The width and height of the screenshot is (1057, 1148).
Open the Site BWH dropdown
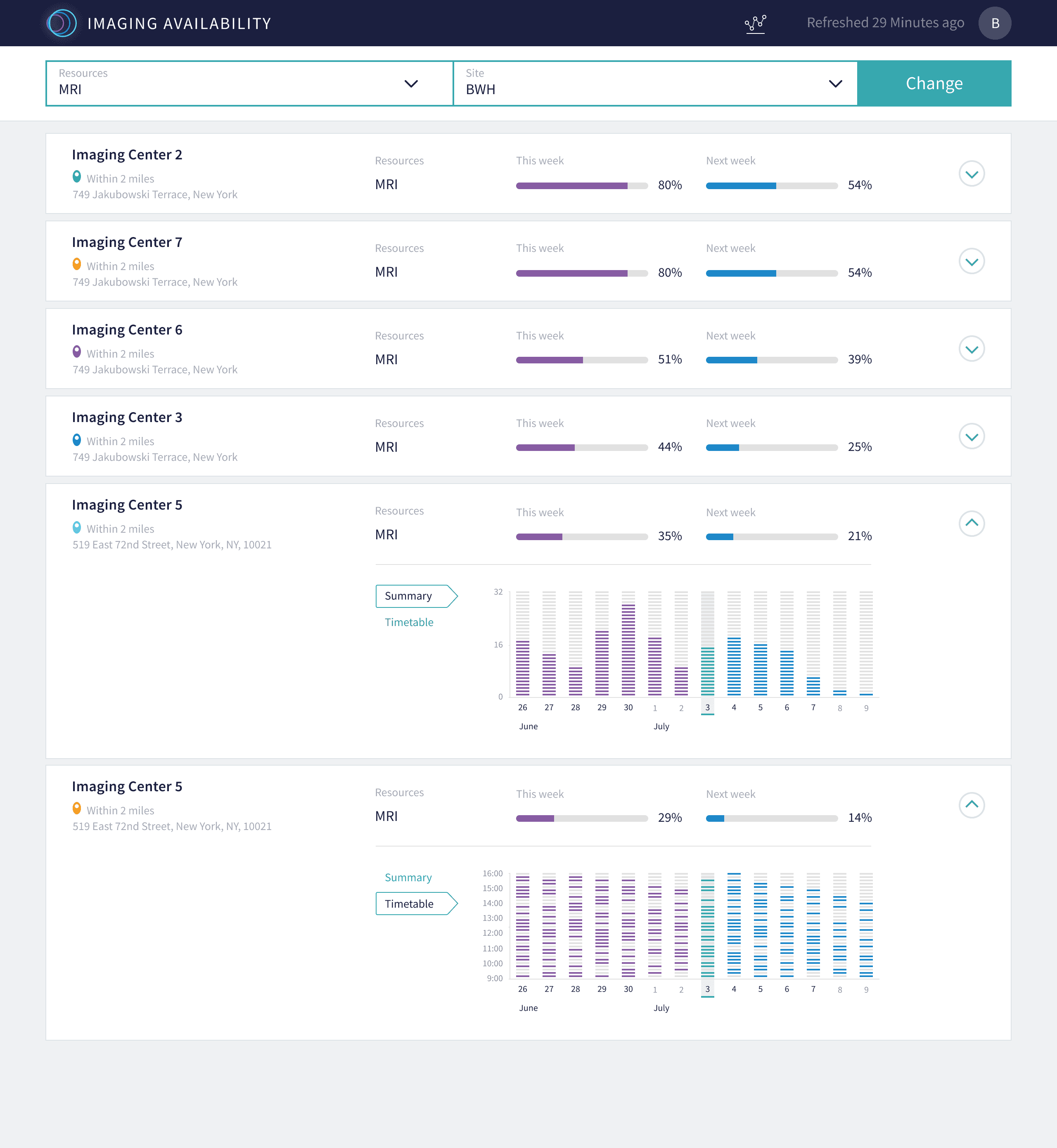tap(655, 83)
